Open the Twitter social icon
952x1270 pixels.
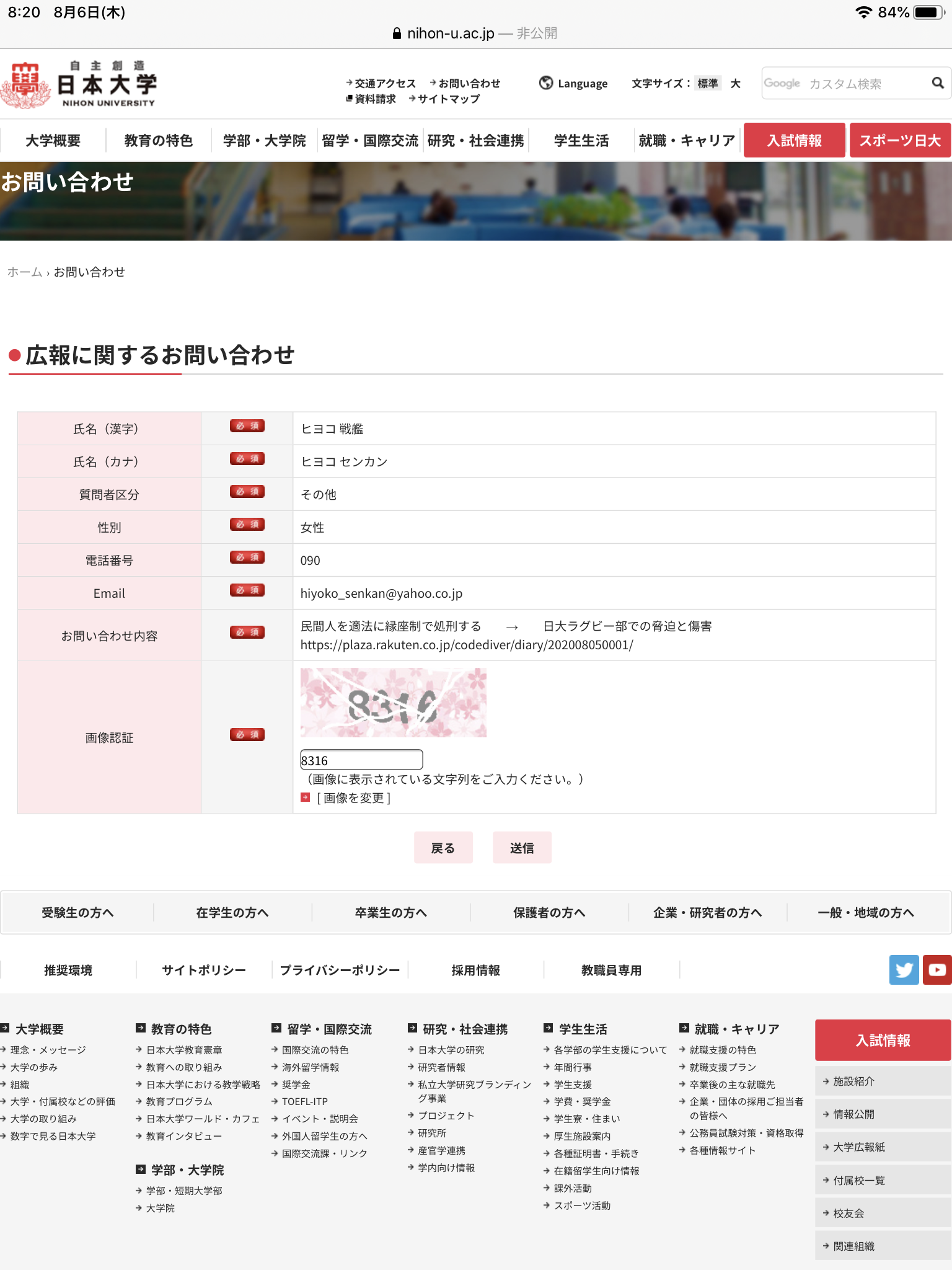click(904, 970)
